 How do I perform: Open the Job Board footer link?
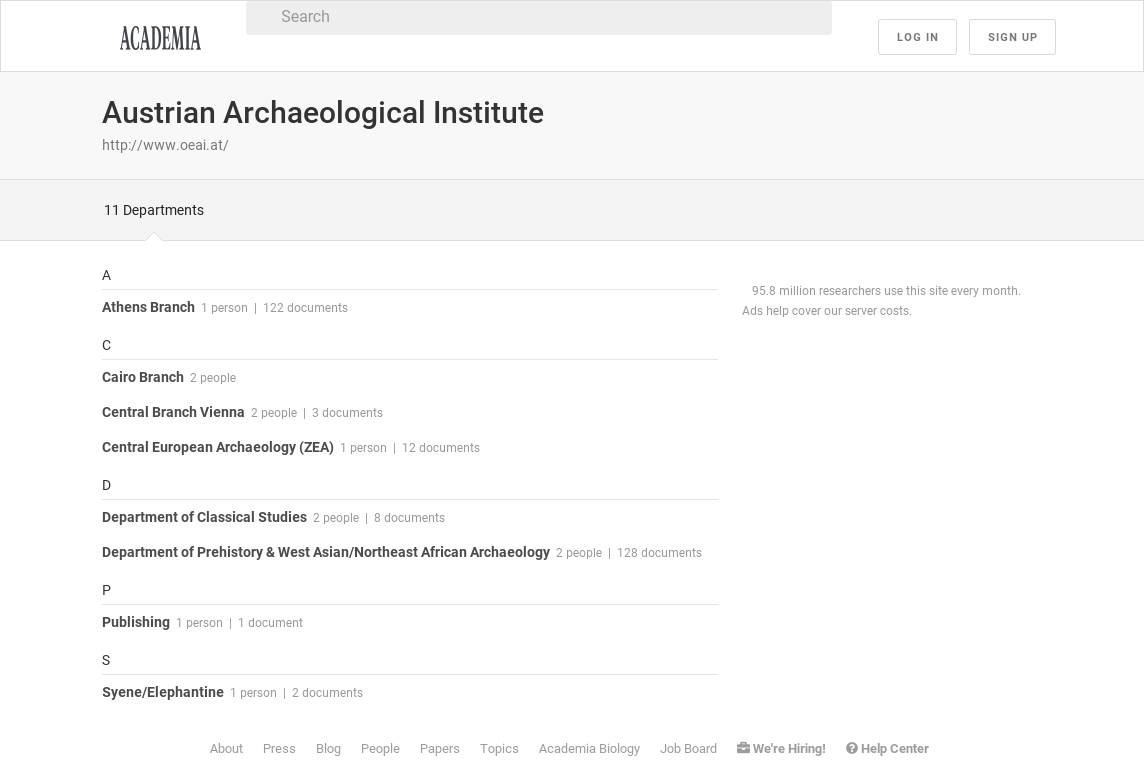click(x=688, y=748)
